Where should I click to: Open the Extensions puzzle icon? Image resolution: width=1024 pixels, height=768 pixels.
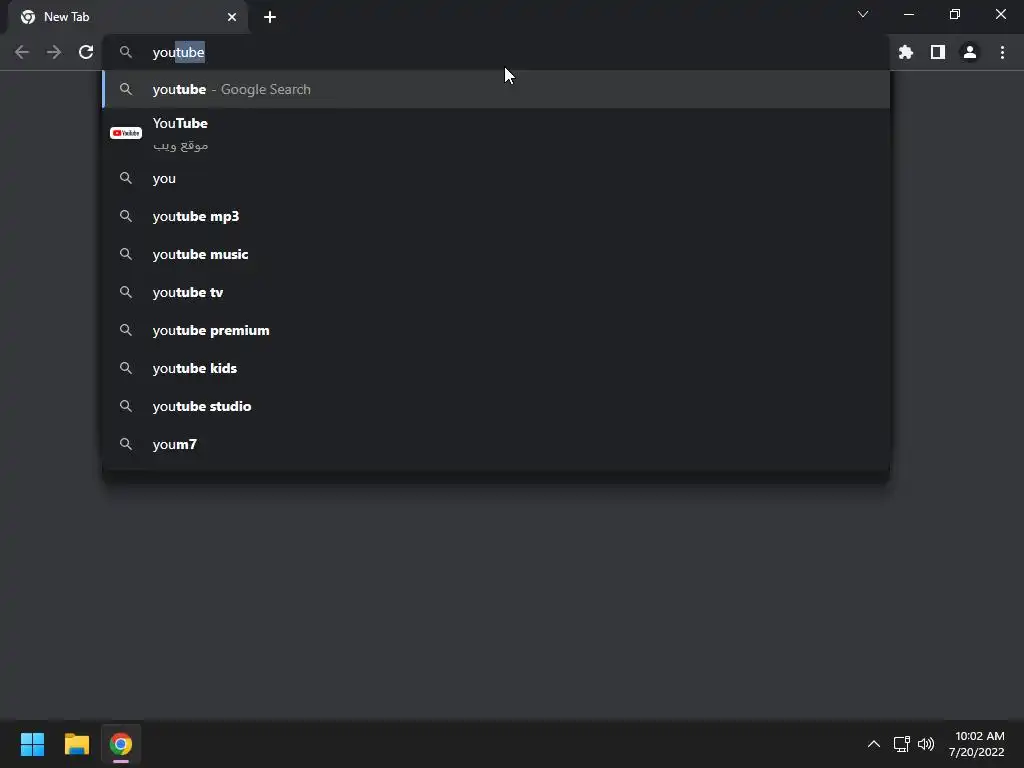pyautogui.click(x=906, y=52)
